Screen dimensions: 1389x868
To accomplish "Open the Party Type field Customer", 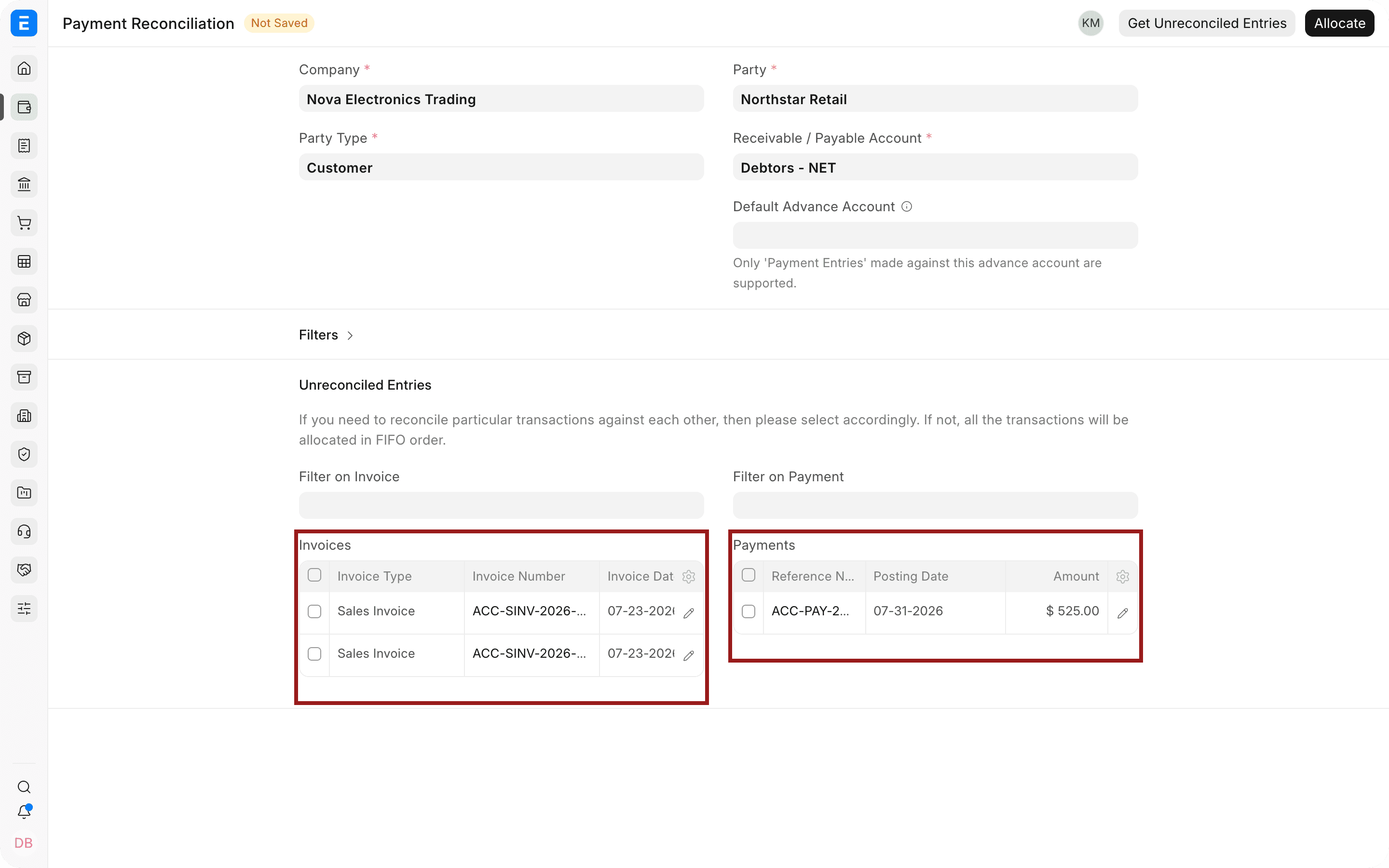I will point(501,167).
